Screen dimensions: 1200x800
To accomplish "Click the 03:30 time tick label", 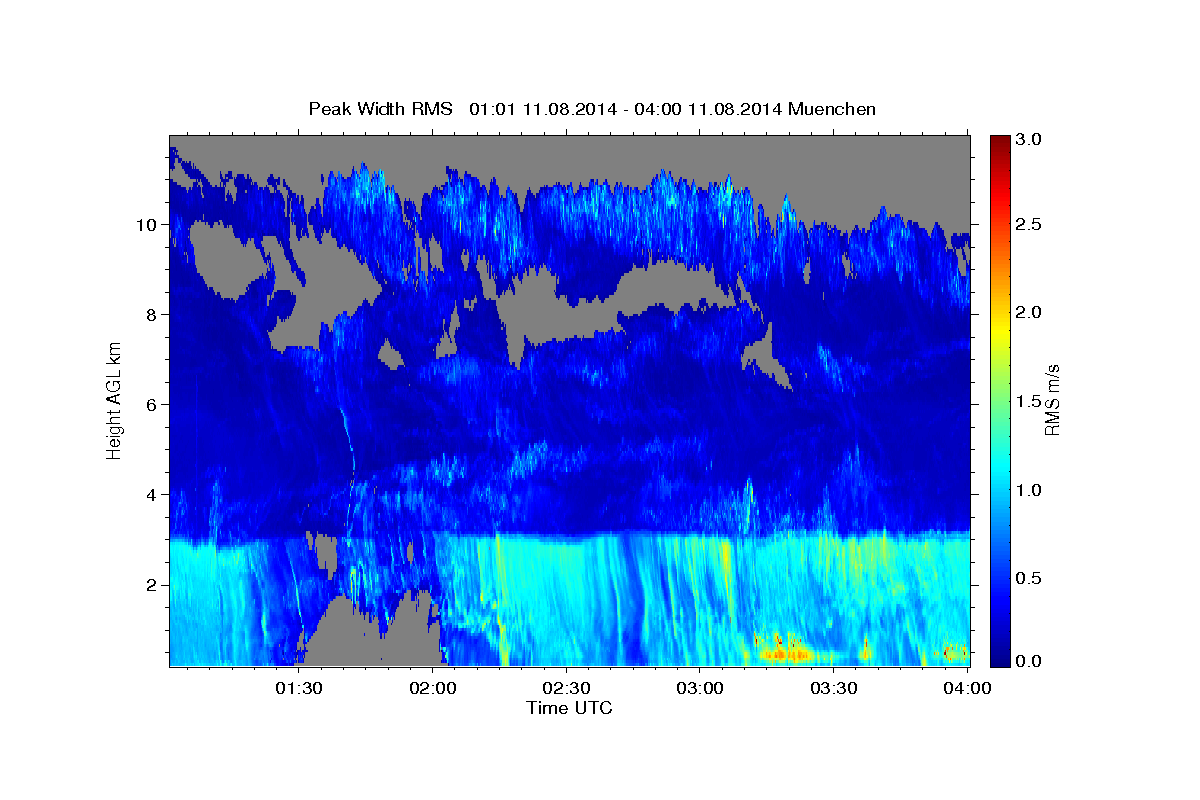I will tap(834, 688).
